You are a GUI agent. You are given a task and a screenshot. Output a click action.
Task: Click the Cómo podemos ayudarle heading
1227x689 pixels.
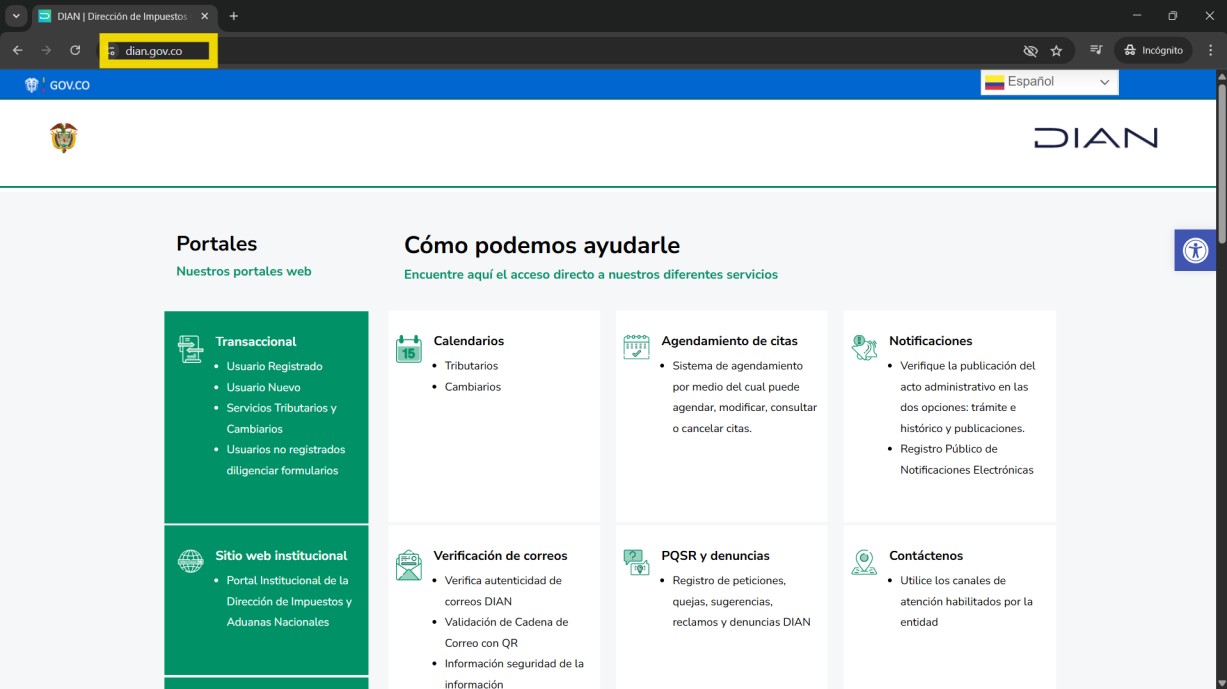pyautogui.click(x=542, y=245)
